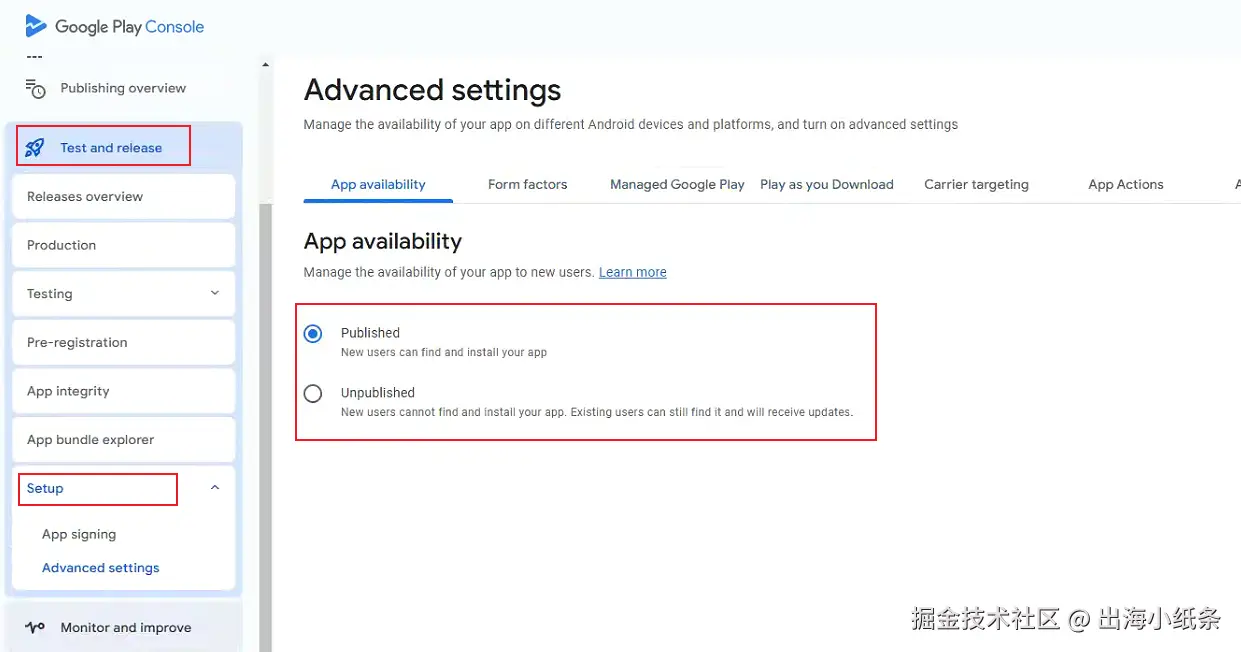1241x652 pixels.
Task: Open Pre-registration page
Action: (124, 342)
